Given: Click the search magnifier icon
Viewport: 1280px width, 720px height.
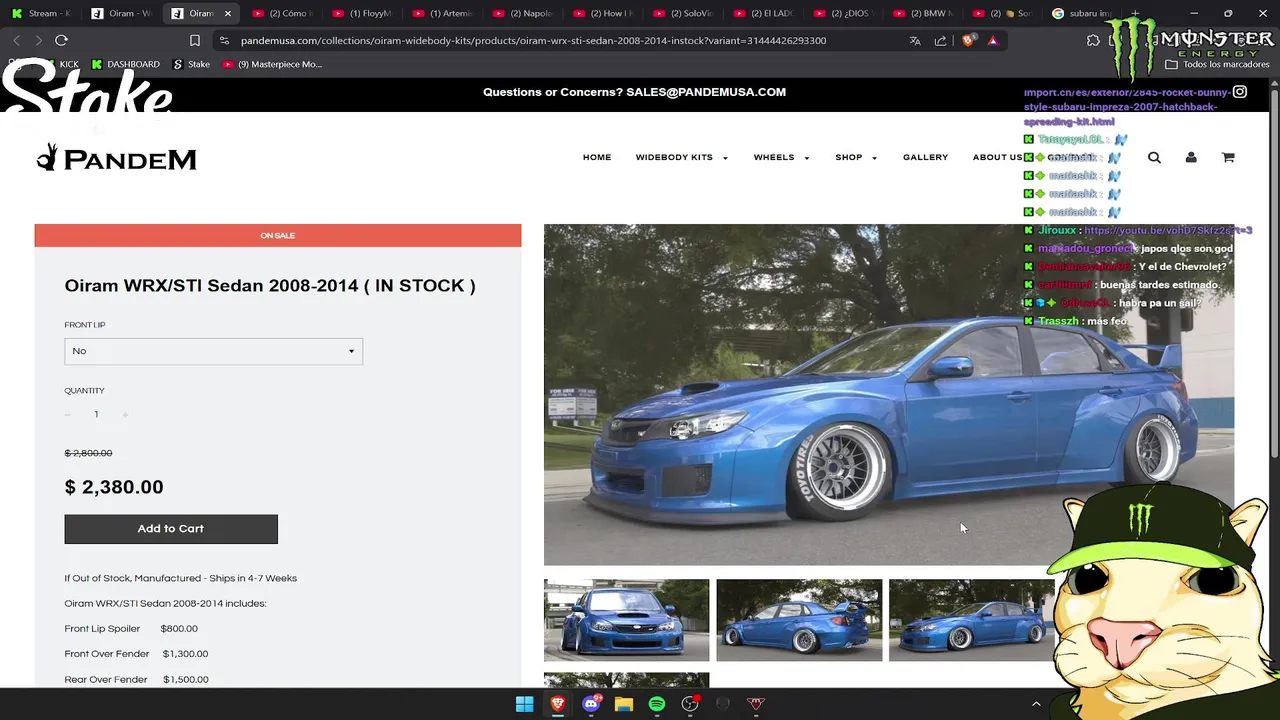Looking at the screenshot, I should 1154,157.
